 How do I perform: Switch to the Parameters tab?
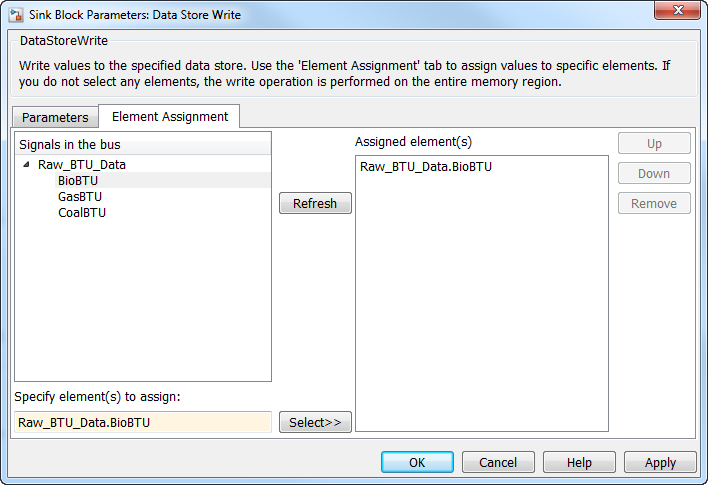(55, 117)
